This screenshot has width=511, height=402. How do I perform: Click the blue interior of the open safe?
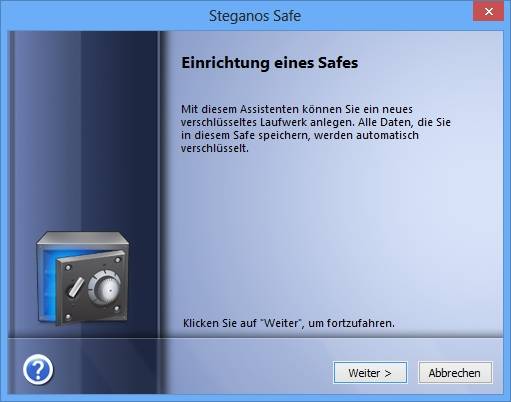(47, 283)
